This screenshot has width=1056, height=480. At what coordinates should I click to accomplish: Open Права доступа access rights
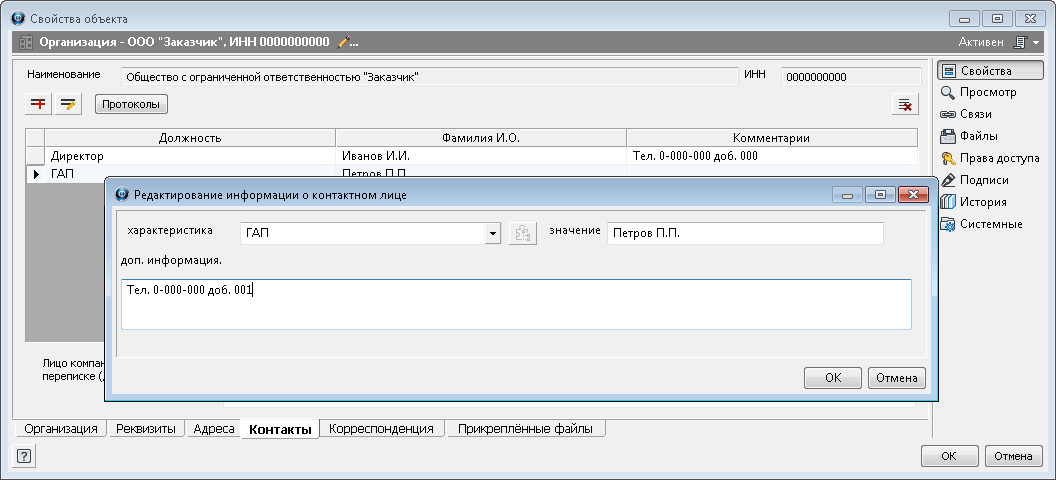[x=999, y=159]
